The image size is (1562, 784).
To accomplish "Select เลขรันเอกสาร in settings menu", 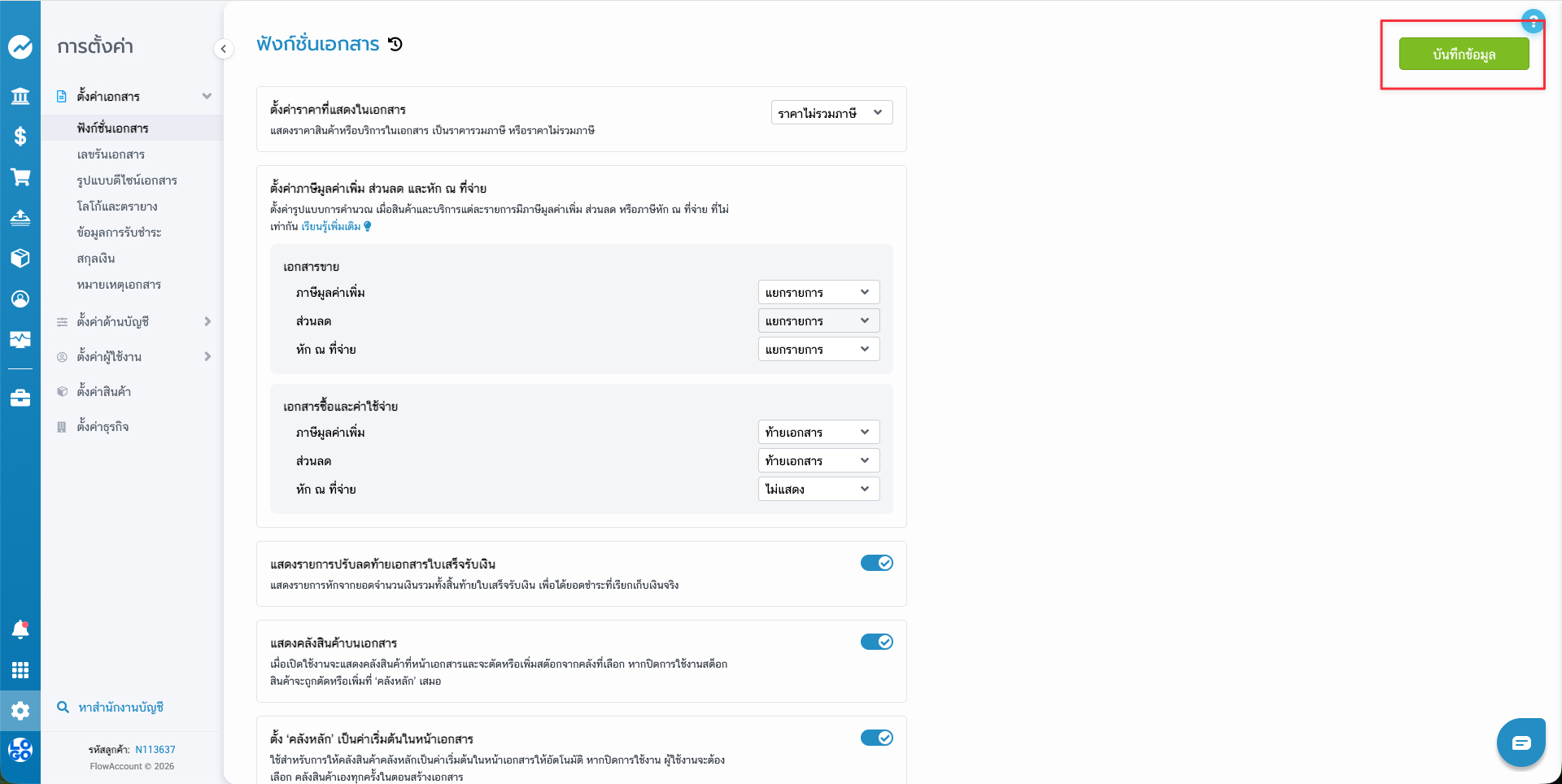I will point(111,155).
